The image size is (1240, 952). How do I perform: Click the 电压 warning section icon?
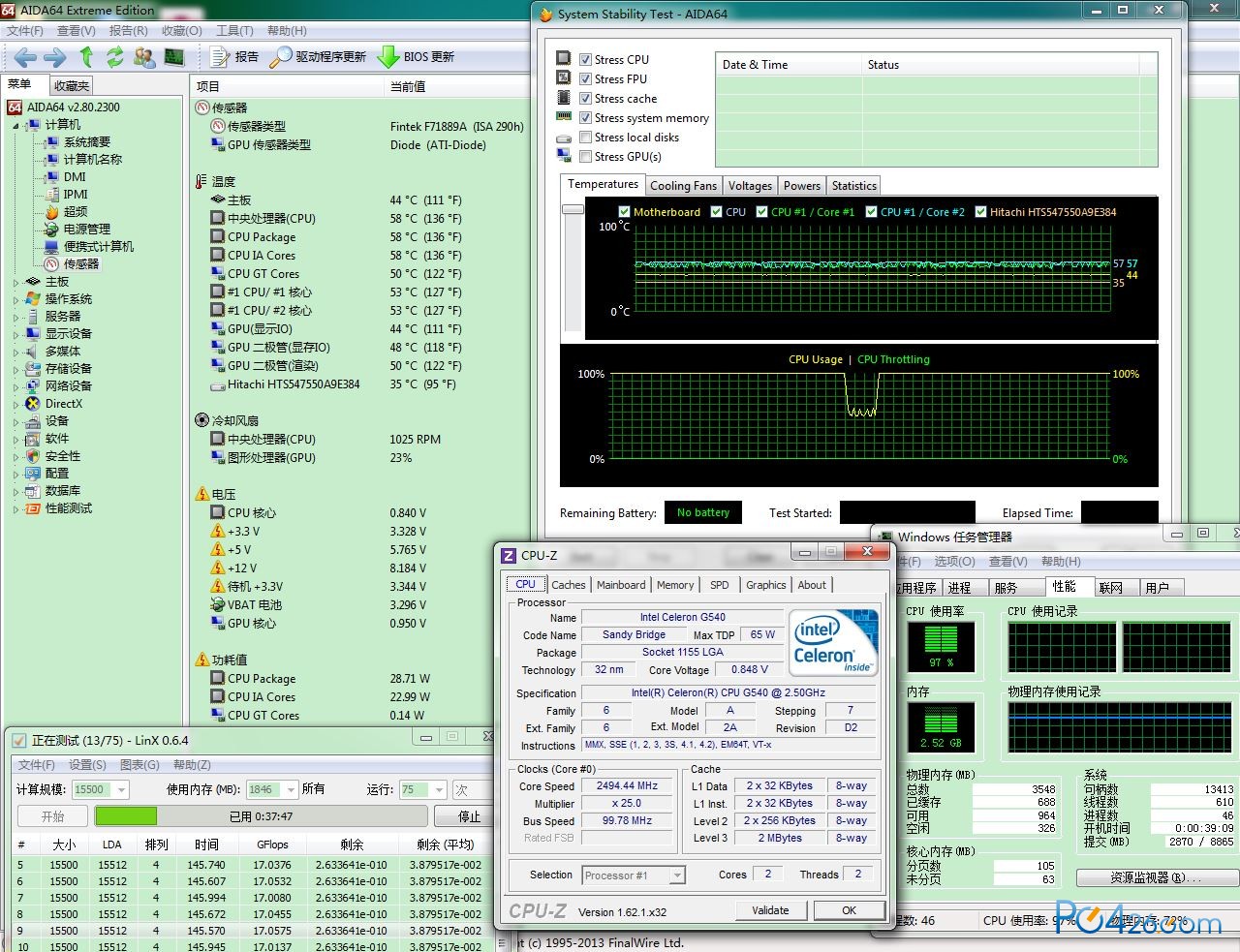(x=201, y=494)
